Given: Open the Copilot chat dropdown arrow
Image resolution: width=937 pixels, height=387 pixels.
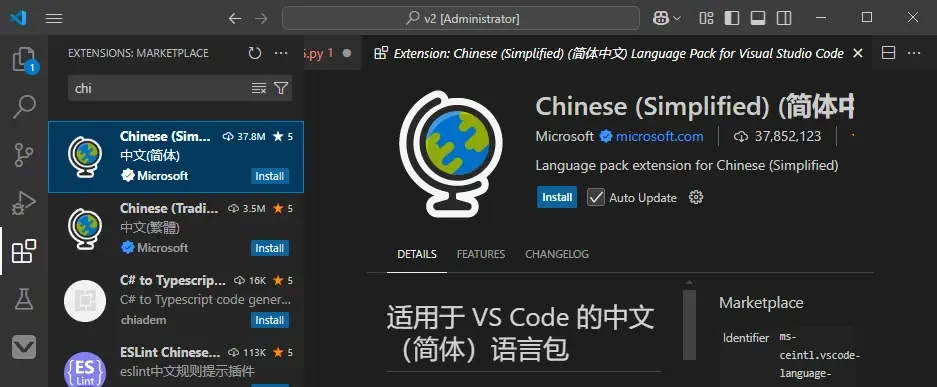Looking at the screenshot, I should coord(677,19).
